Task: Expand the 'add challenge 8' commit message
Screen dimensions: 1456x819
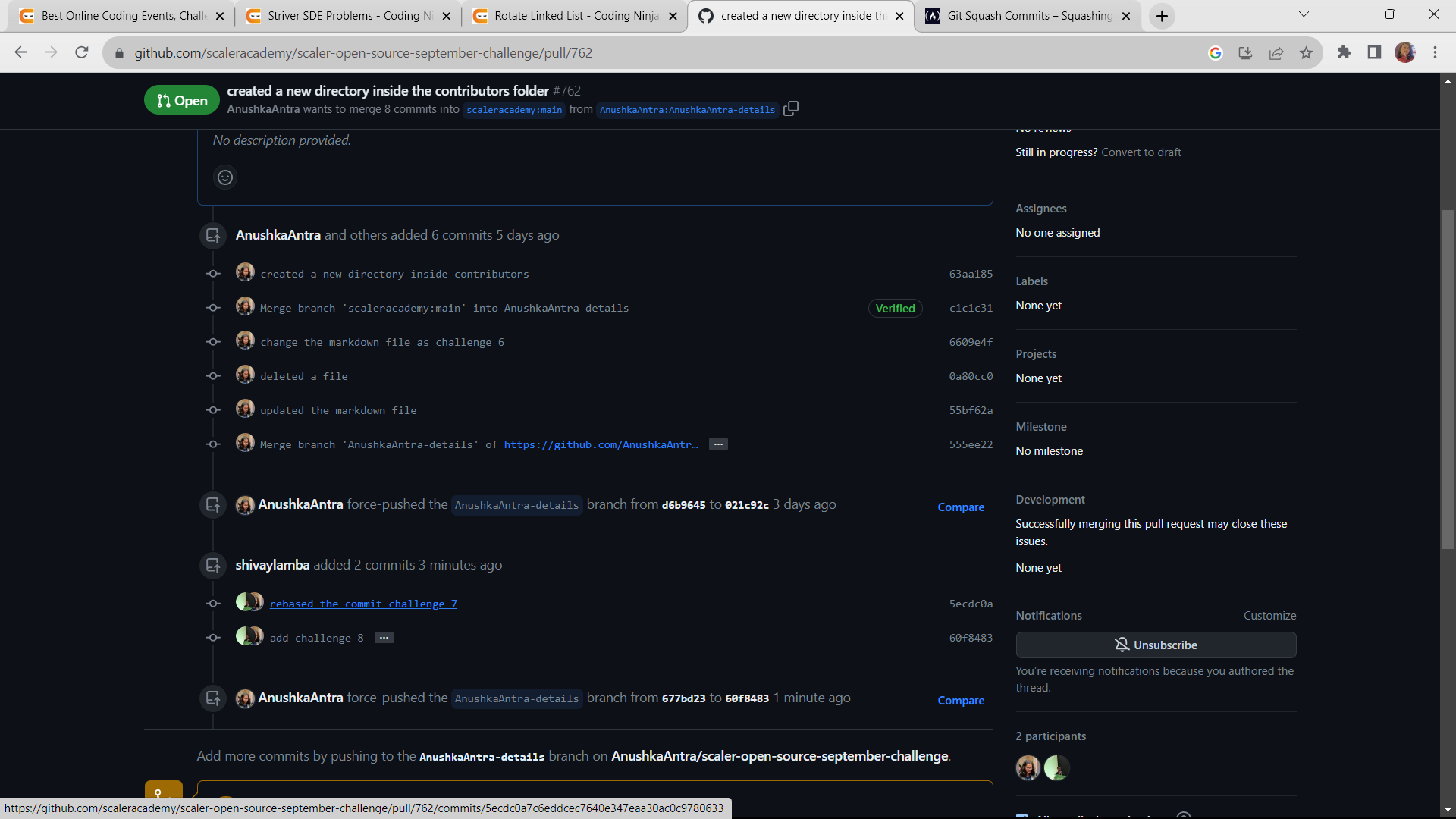Action: pyautogui.click(x=383, y=638)
